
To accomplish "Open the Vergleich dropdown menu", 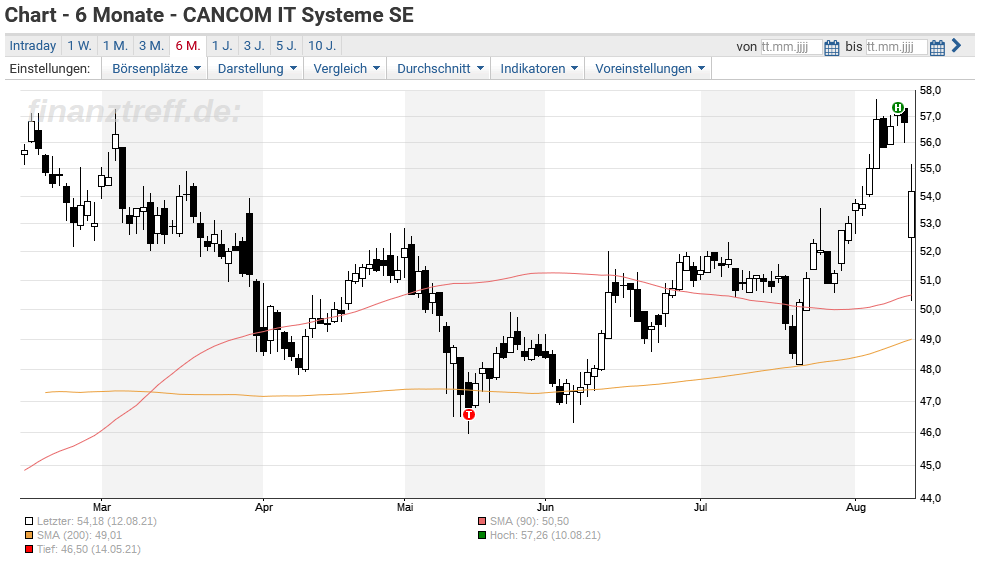I will pyautogui.click(x=346, y=68).
